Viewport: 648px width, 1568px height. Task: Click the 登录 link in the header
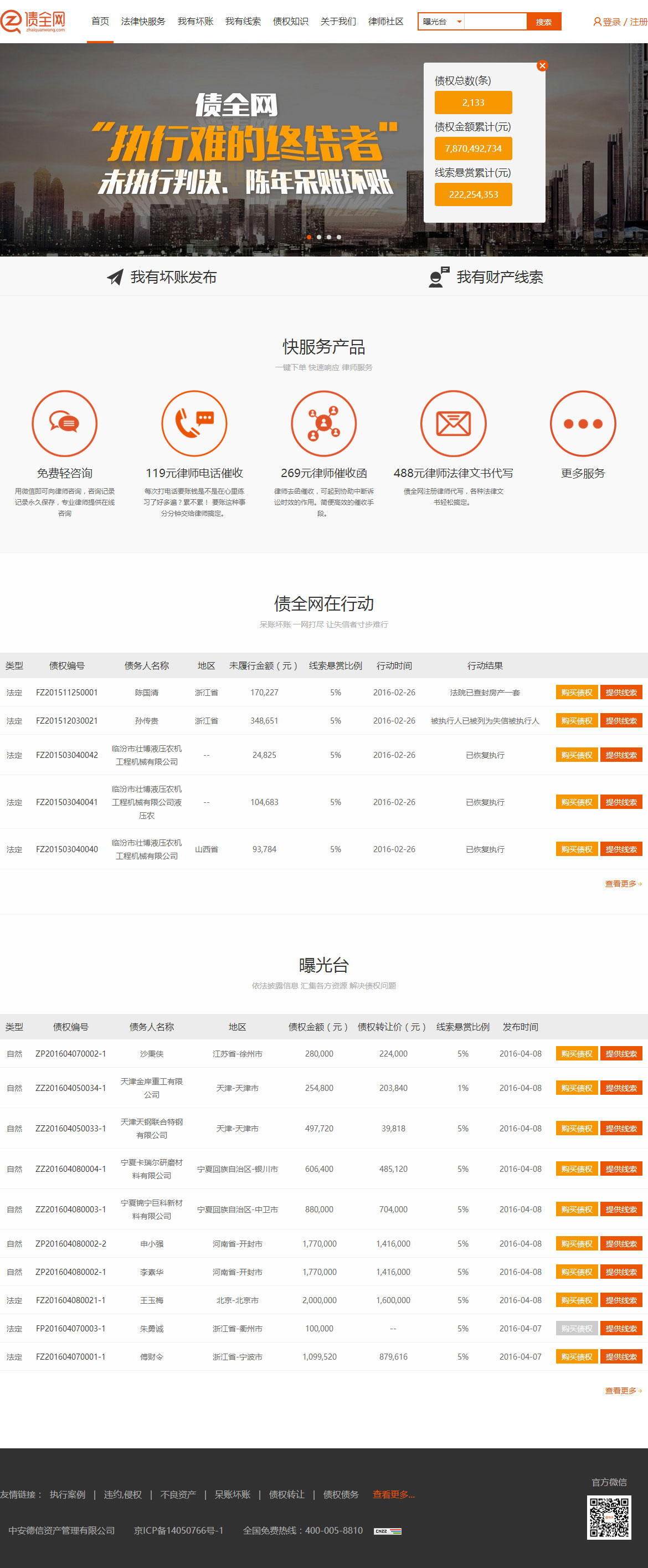[611, 22]
